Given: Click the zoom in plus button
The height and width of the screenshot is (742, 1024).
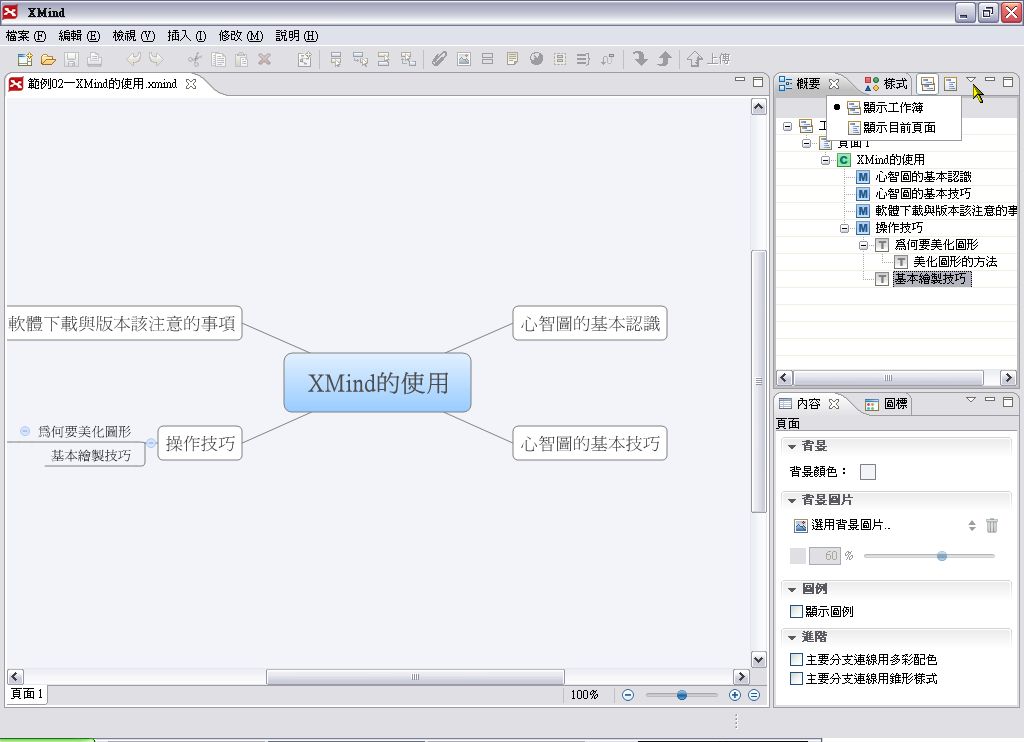Looking at the screenshot, I should click(735, 695).
